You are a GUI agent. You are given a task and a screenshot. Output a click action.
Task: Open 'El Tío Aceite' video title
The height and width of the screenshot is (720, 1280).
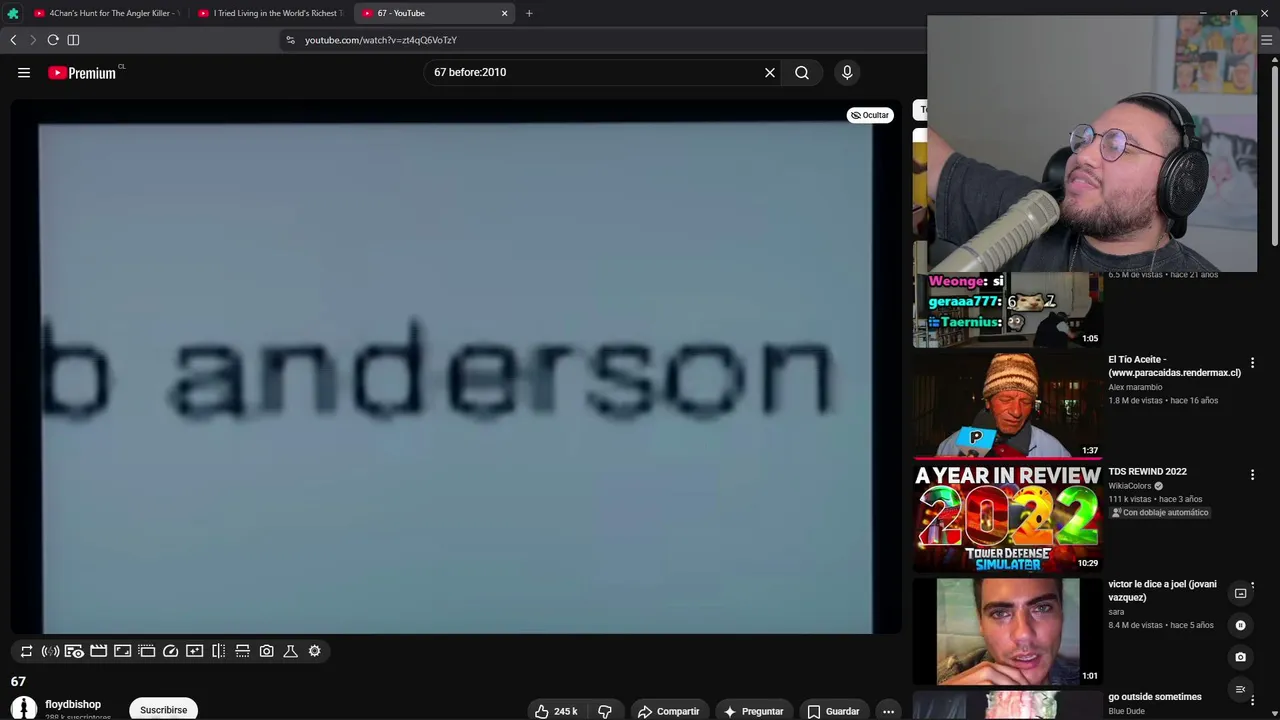point(1174,366)
